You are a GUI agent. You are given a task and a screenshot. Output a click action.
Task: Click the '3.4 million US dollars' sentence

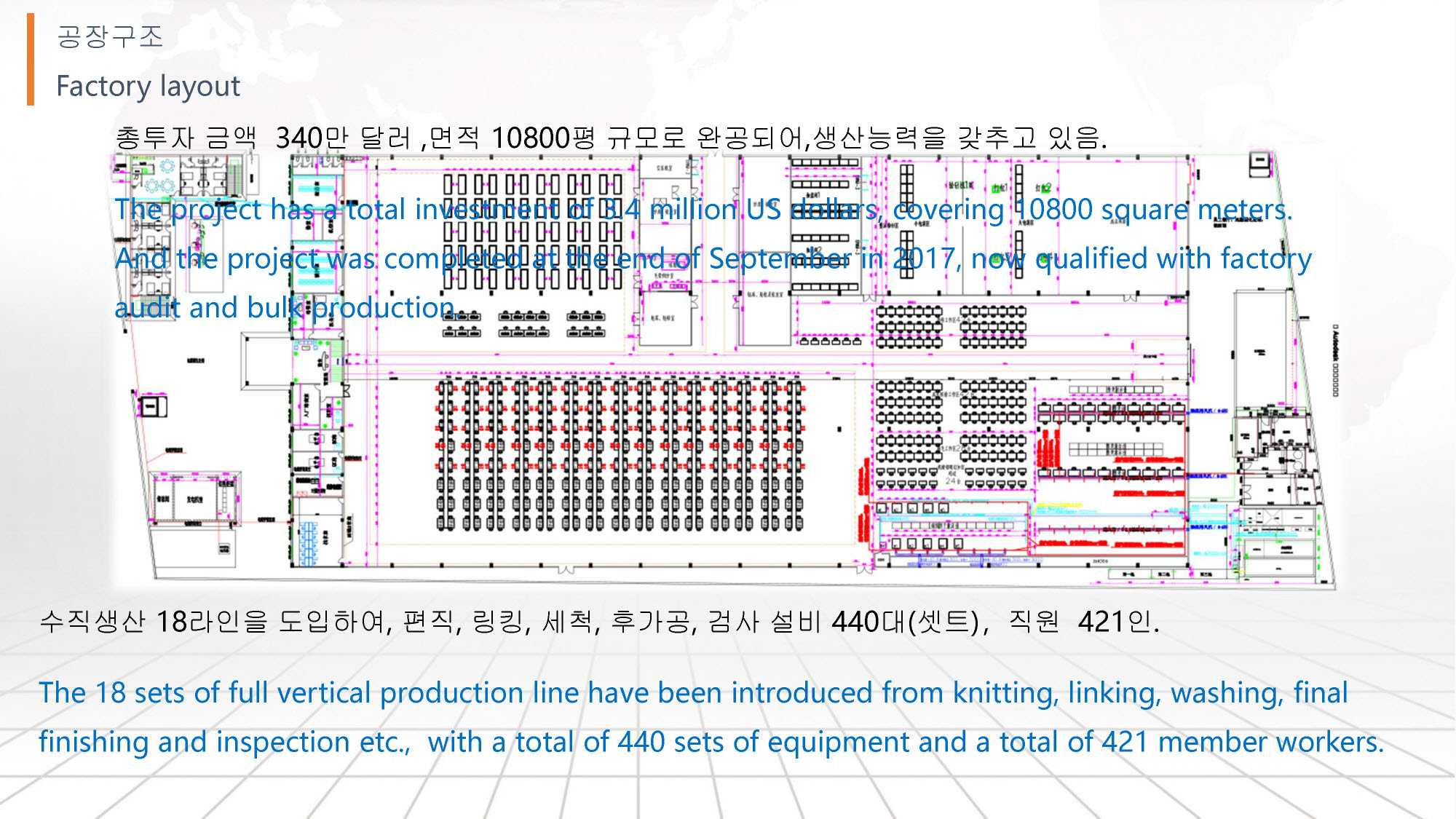pyautogui.click(x=703, y=210)
